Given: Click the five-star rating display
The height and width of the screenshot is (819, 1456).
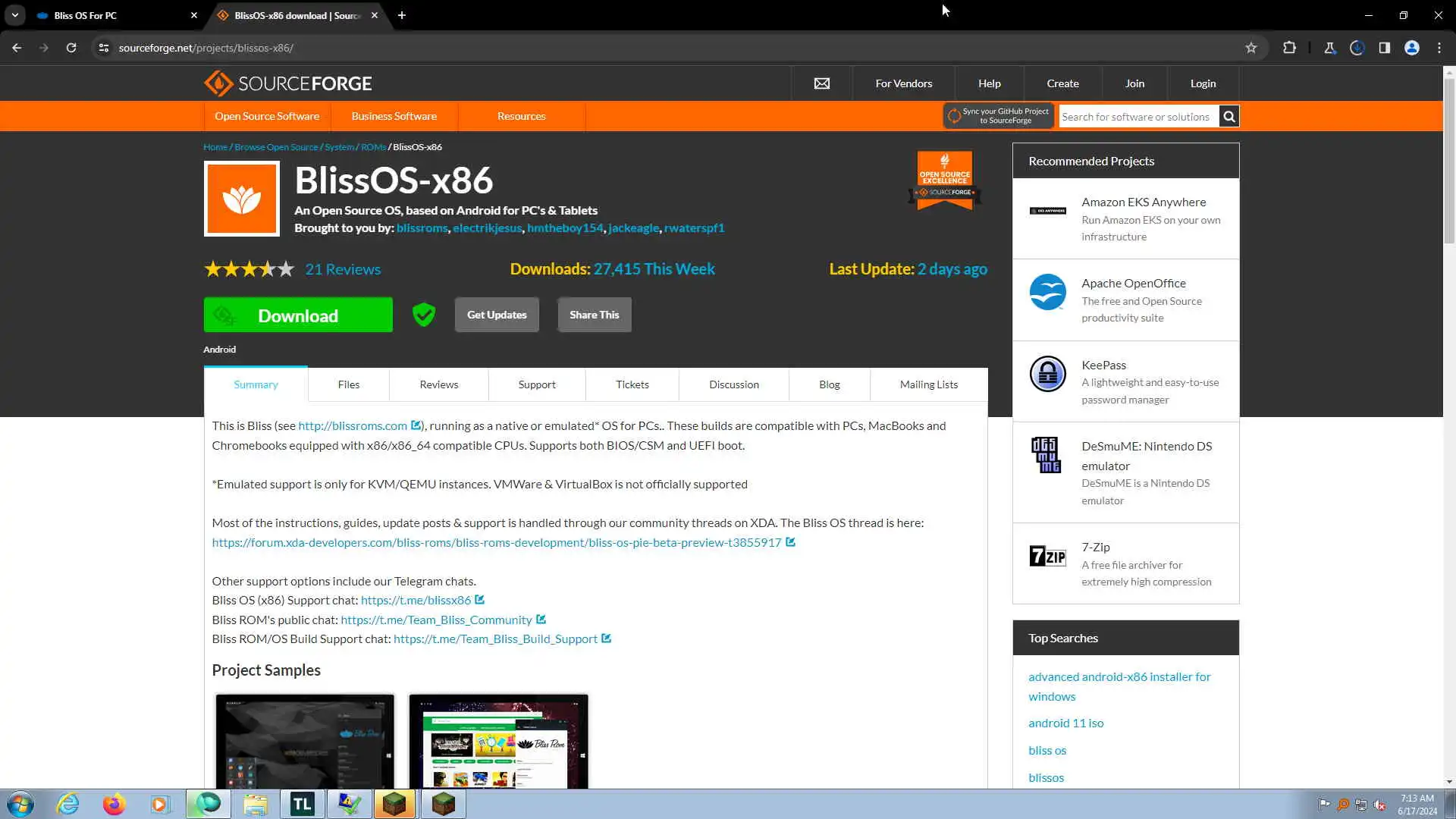Looking at the screenshot, I should click(249, 269).
